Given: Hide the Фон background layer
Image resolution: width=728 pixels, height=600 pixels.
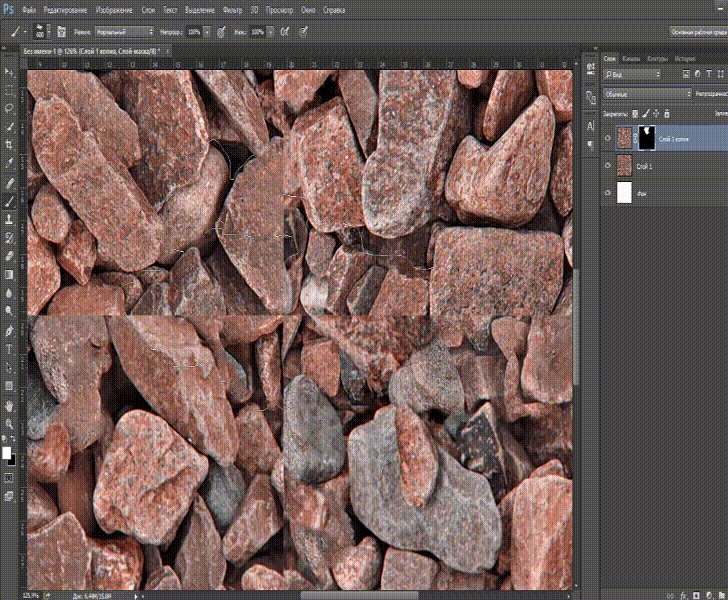Looking at the screenshot, I should [x=607, y=193].
